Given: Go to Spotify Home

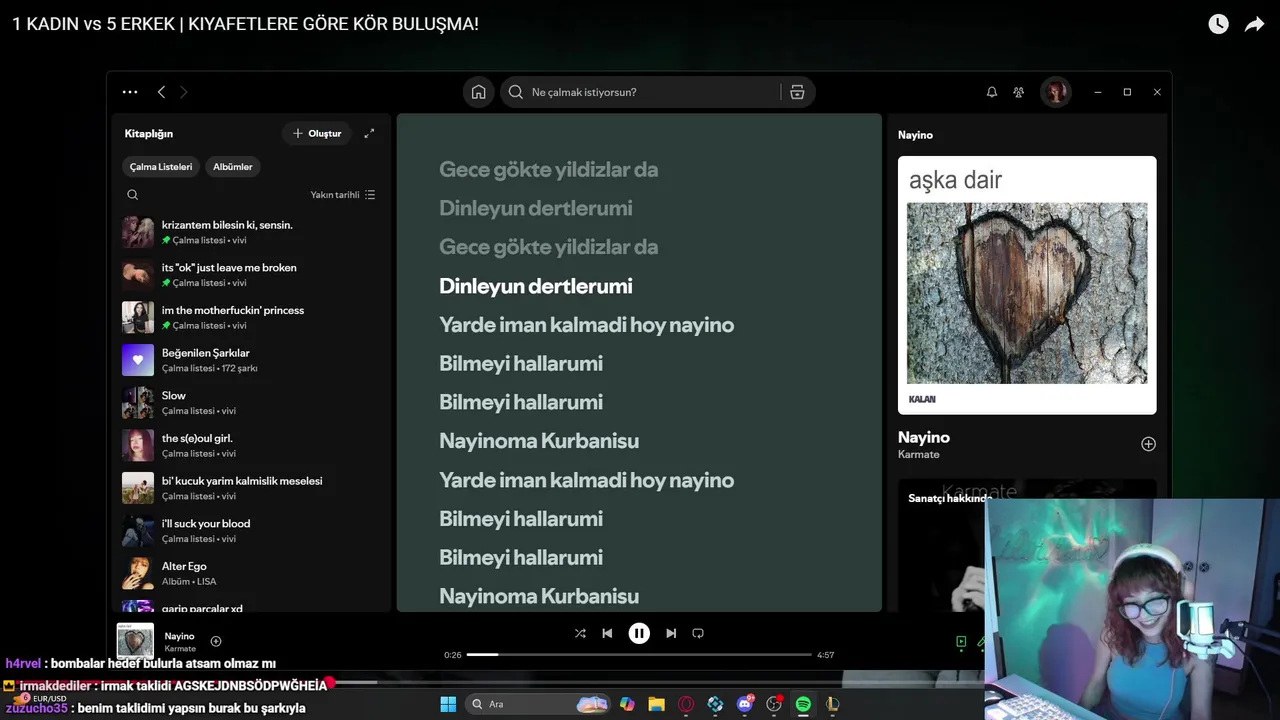Looking at the screenshot, I should point(479,92).
